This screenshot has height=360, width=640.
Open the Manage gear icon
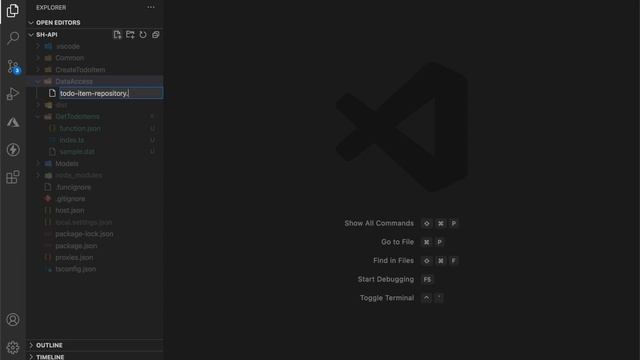[x=13, y=347]
